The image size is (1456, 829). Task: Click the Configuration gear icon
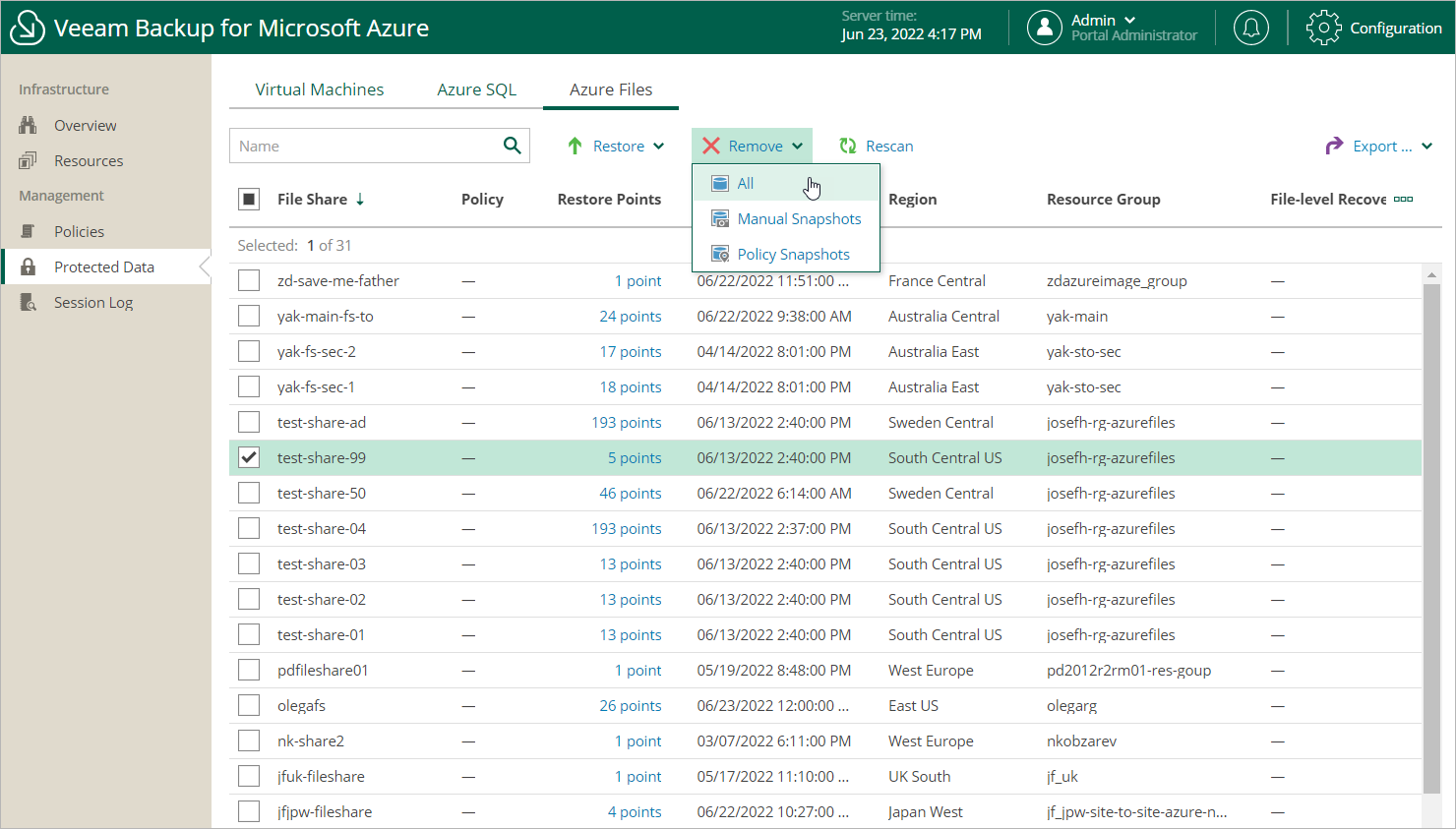1323,28
